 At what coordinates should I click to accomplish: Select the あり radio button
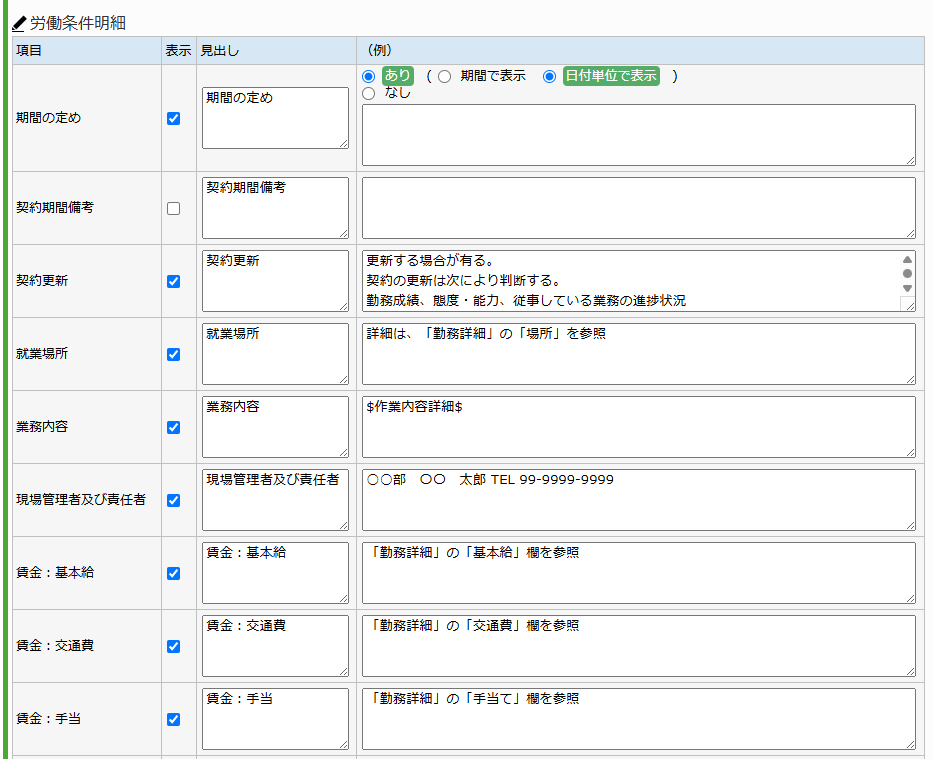368,76
